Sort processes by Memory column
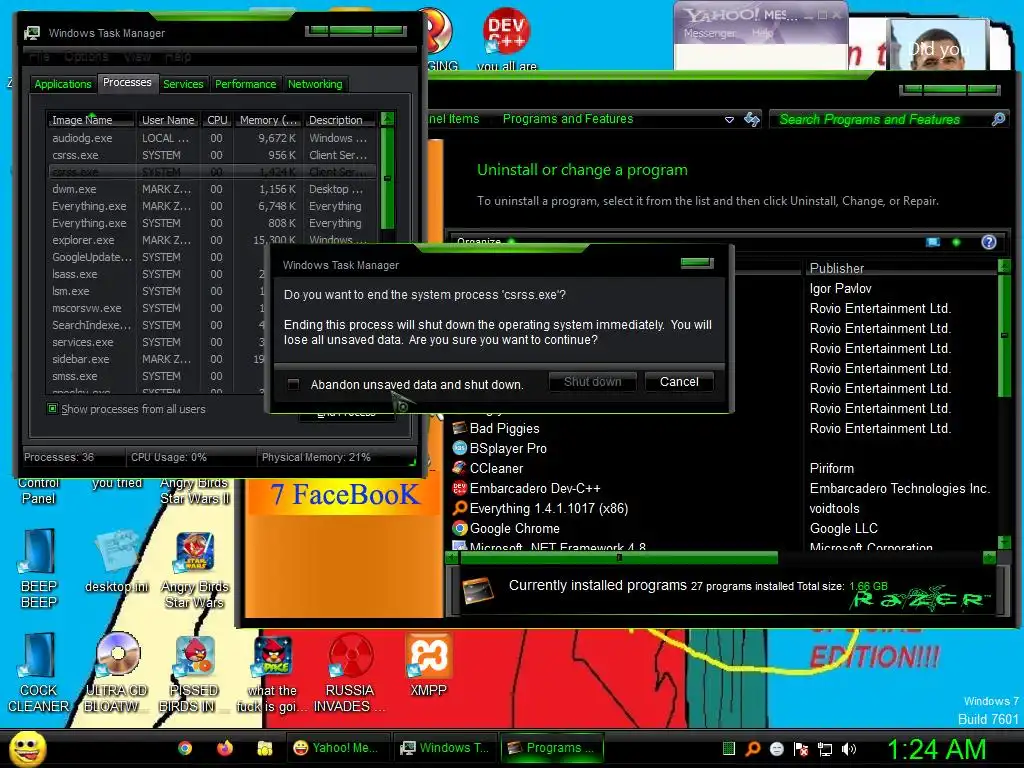Image resolution: width=1024 pixels, height=768 pixels. (x=268, y=120)
